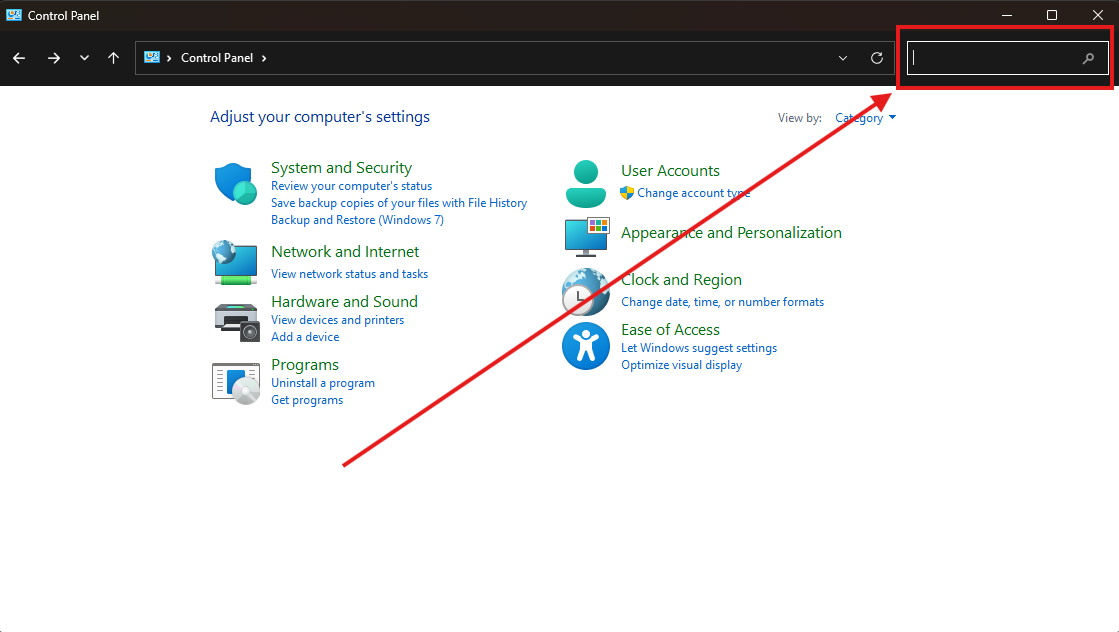
Task: Open Backup and Restore (Windows 7)
Action: point(358,220)
